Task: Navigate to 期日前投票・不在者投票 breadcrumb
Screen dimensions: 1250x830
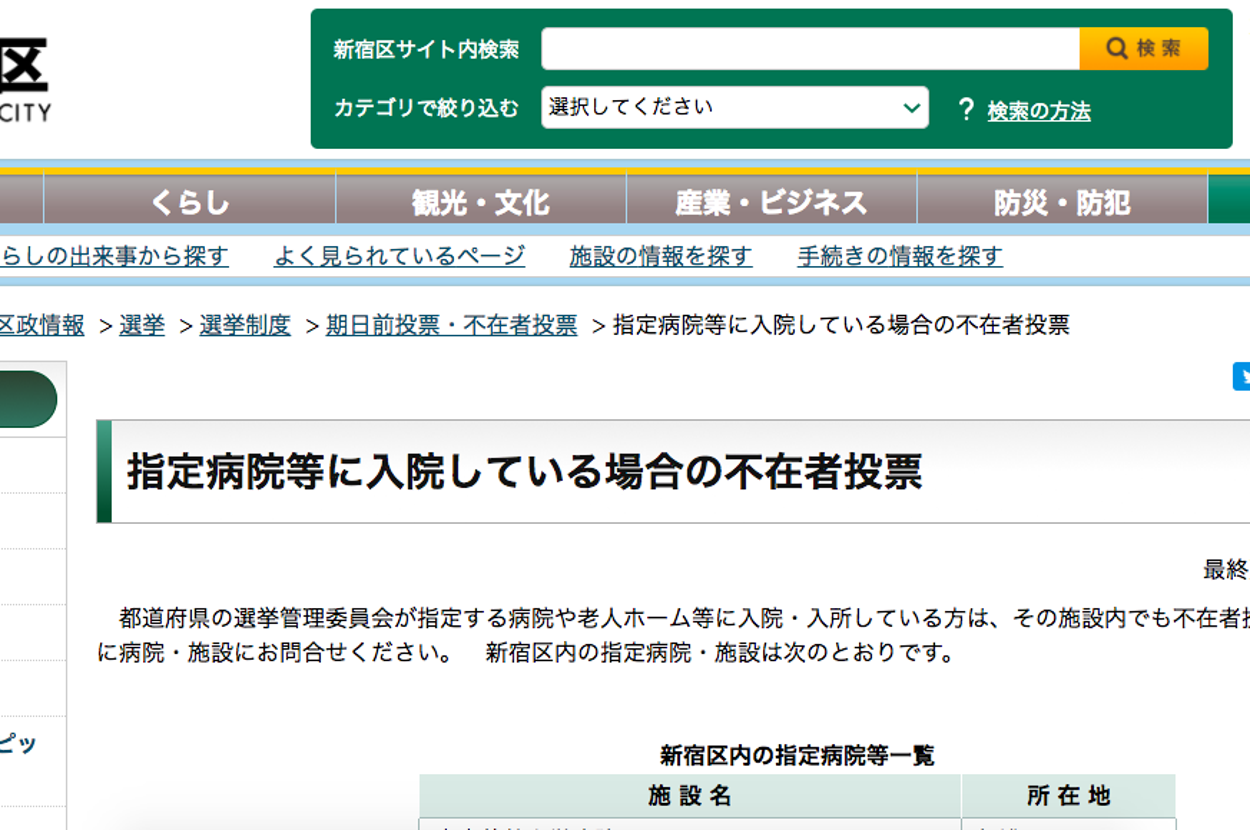Action: tap(451, 325)
